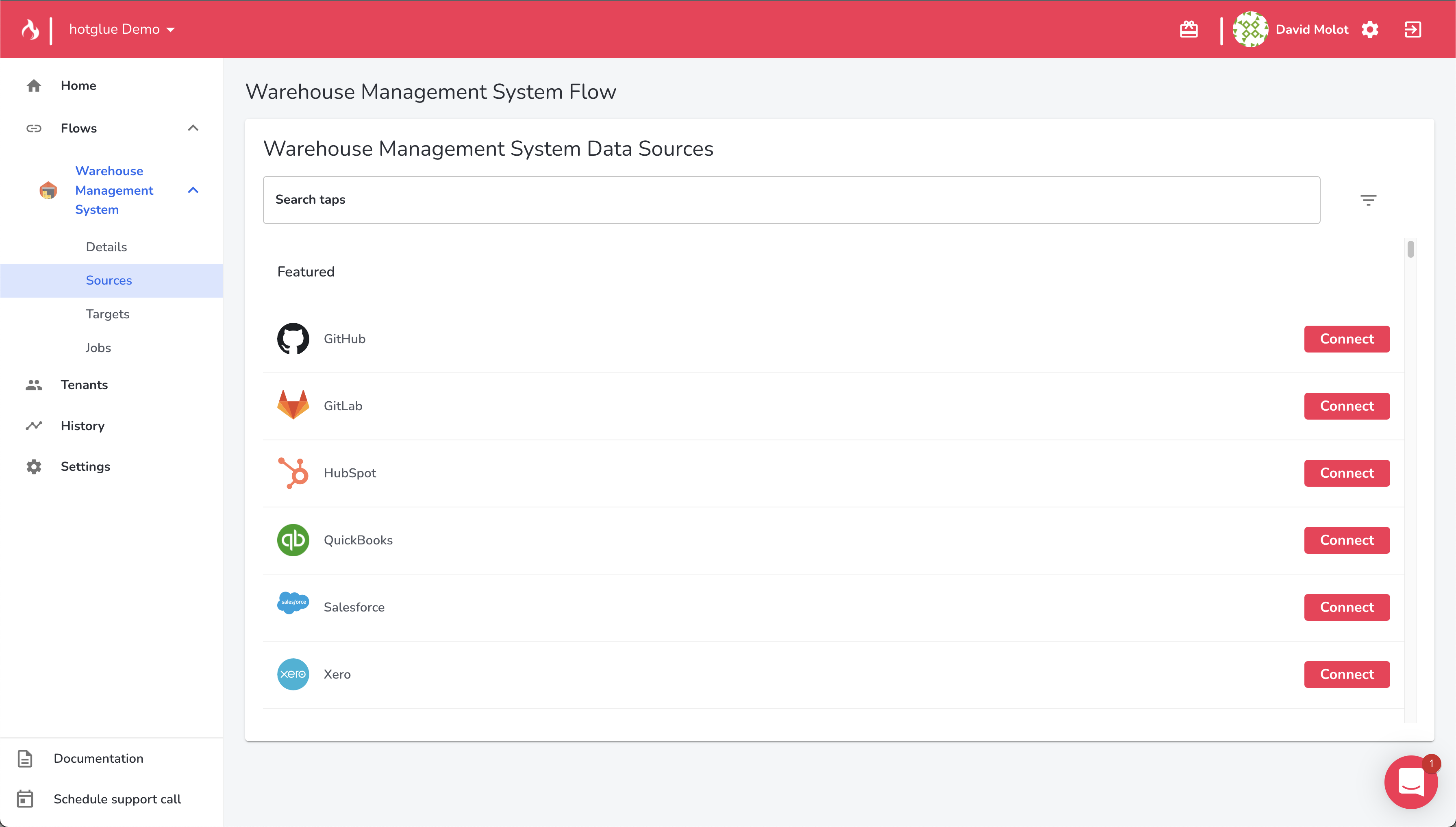The image size is (1456, 827).
Task: Connect the Xero source
Action: point(1347,674)
